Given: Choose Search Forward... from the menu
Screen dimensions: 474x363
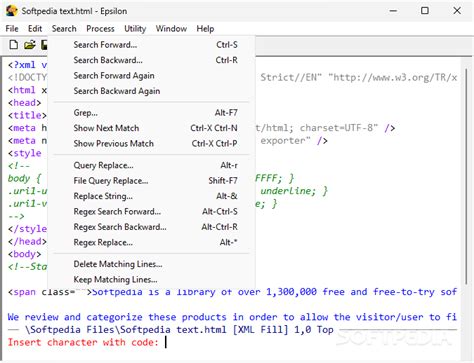Looking at the screenshot, I should [x=152, y=45].
